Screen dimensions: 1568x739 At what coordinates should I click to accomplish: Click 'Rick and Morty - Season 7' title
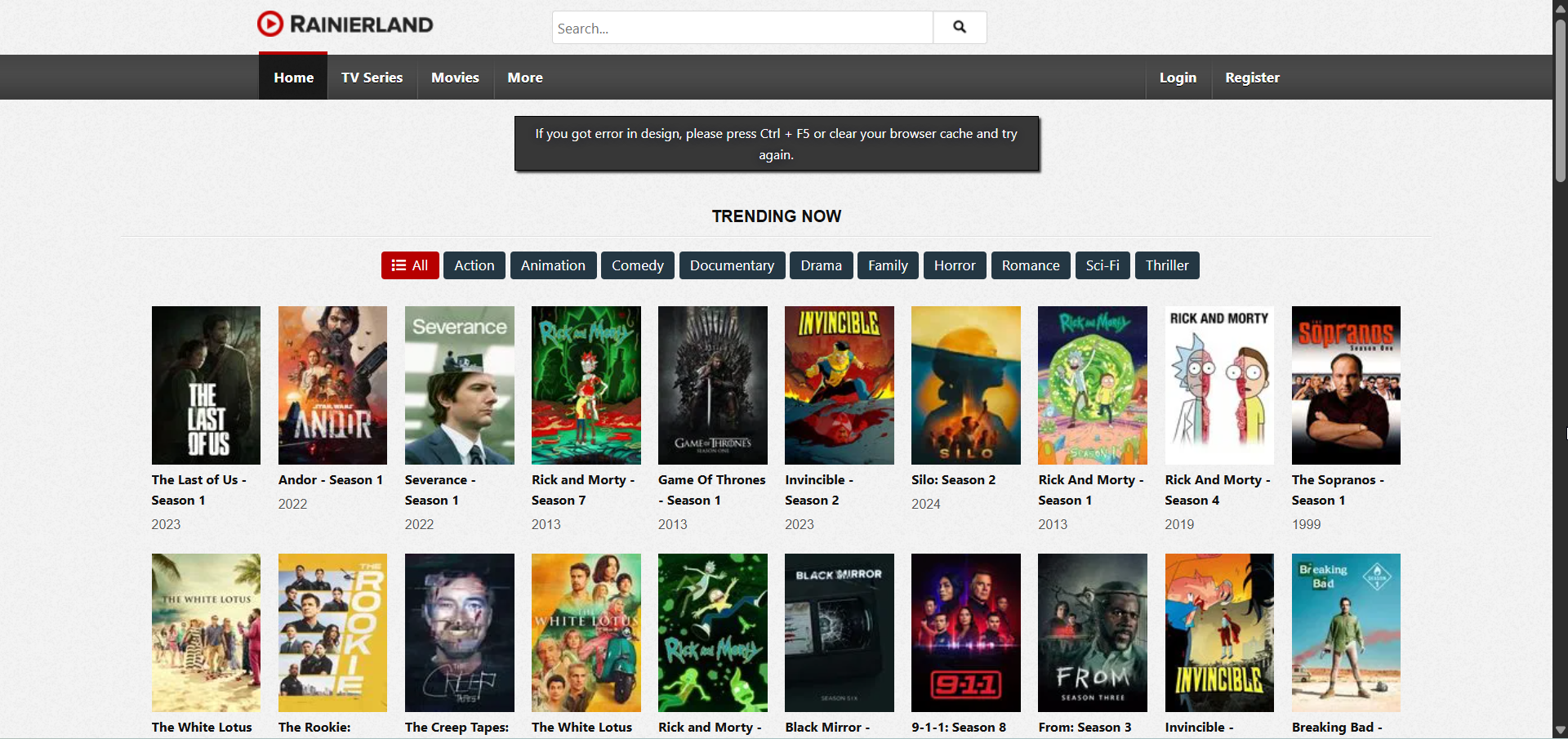(583, 490)
